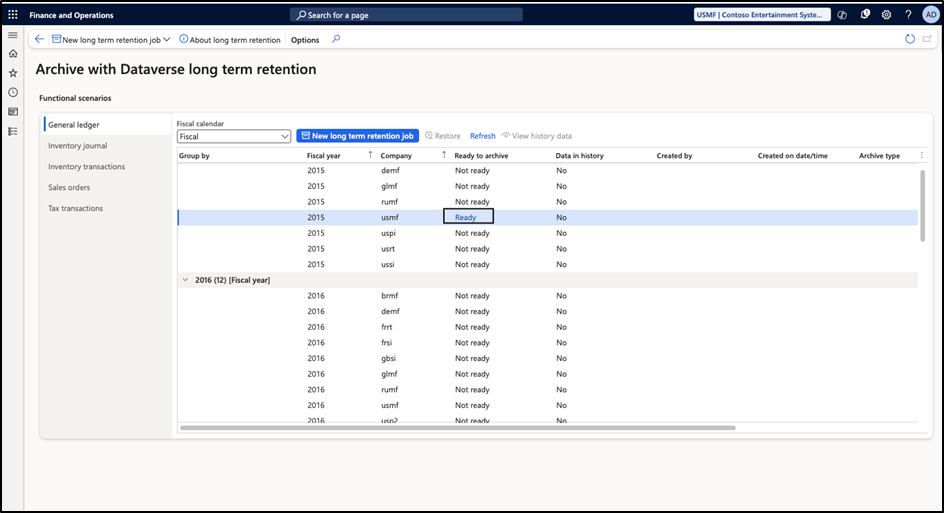Open Workspaces icon in left sidebar
This screenshot has width=944, height=513.
point(13,112)
